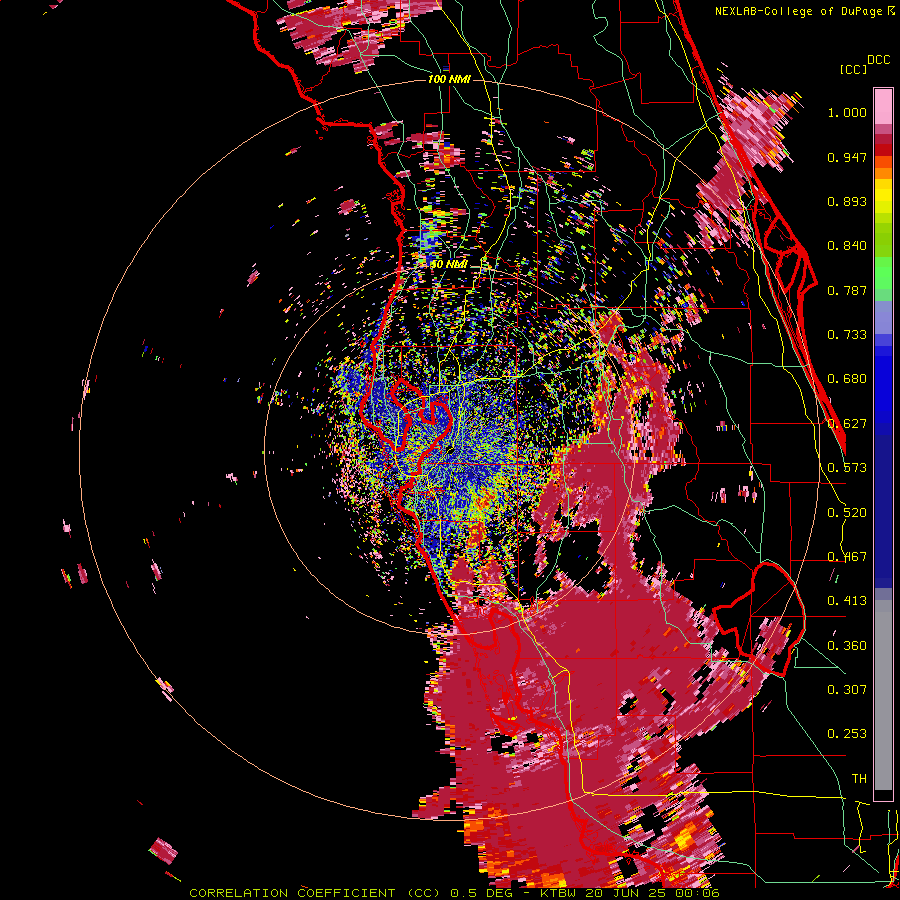Pick the yellow color bar segment

click(883, 197)
